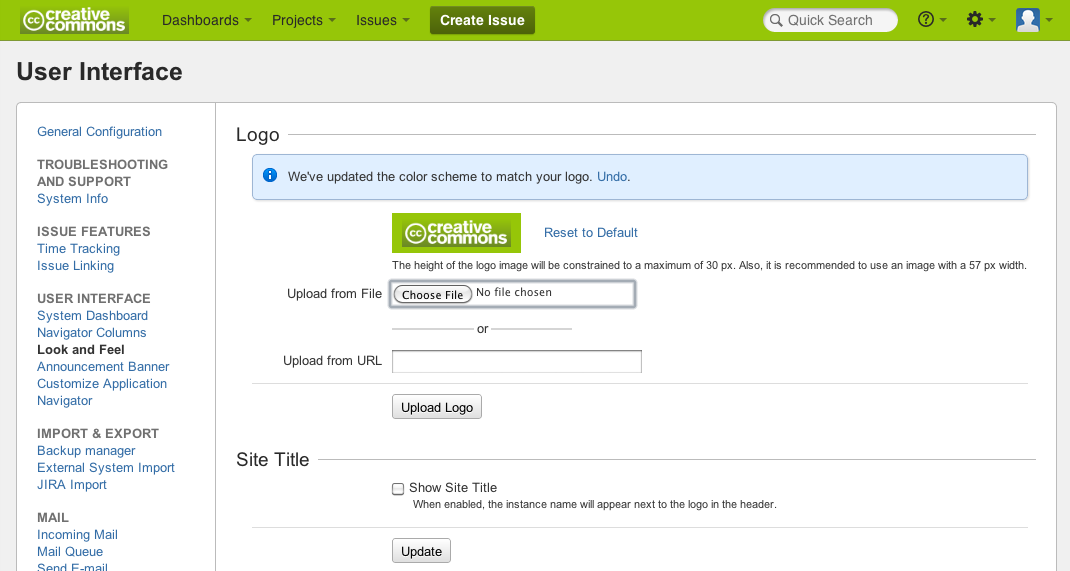The height and width of the screenshot is (571, 1070).
Task: Click the Creative Commons logo in header
Action: (x=74, y=20)
